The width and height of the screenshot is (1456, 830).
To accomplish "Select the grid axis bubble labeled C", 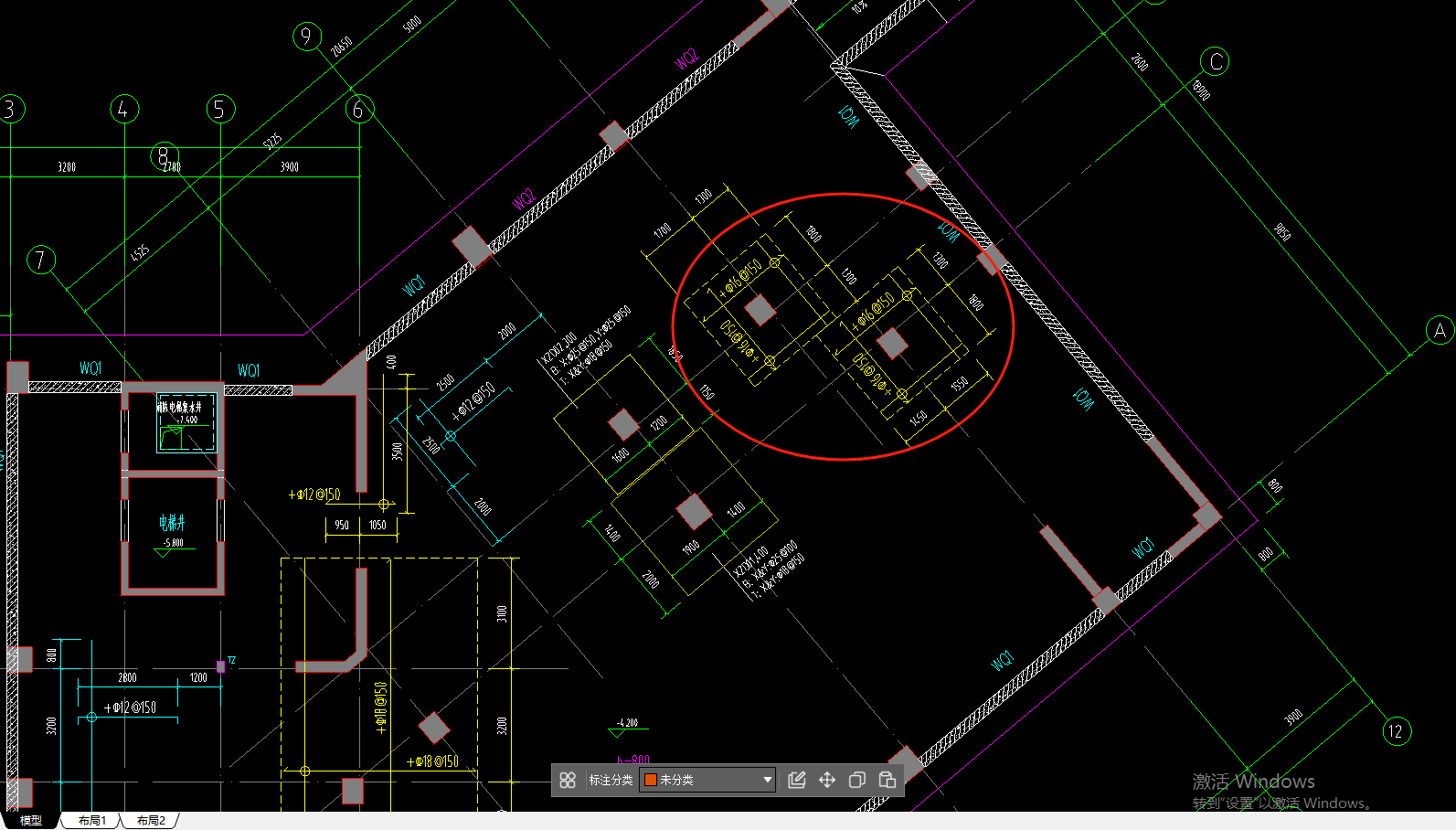I will (x=1215, y=61).
